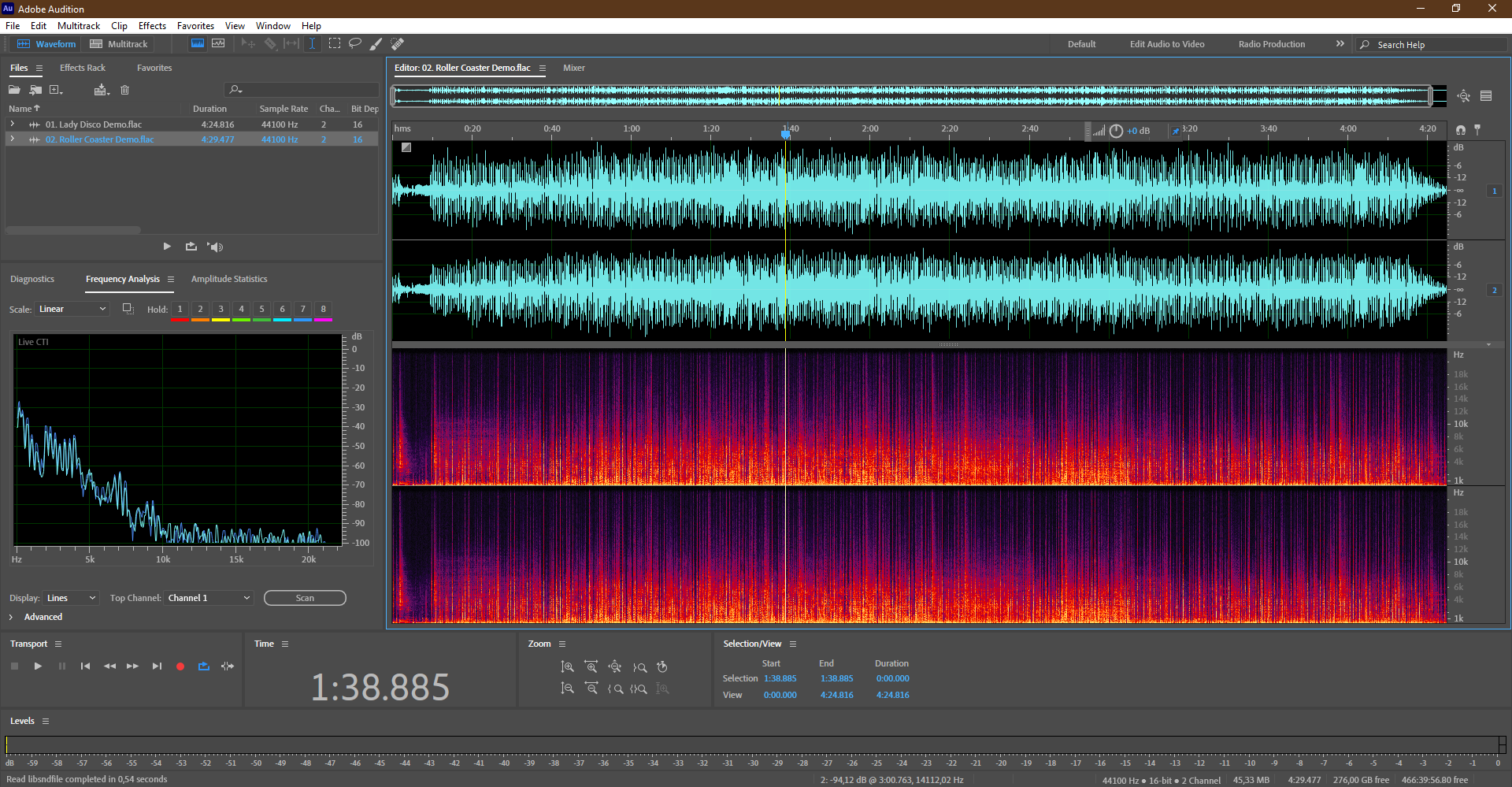
Task: Expand more workspaces chevron
Action: (x=1340, y=43)
